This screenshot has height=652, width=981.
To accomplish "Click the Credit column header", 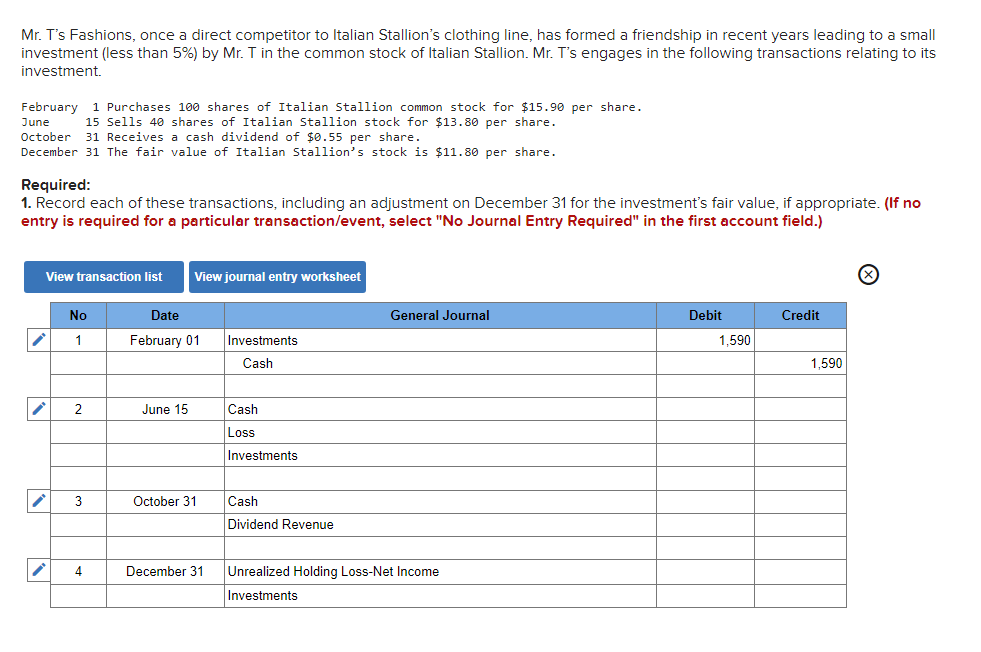I will click(x=801, y=315).
